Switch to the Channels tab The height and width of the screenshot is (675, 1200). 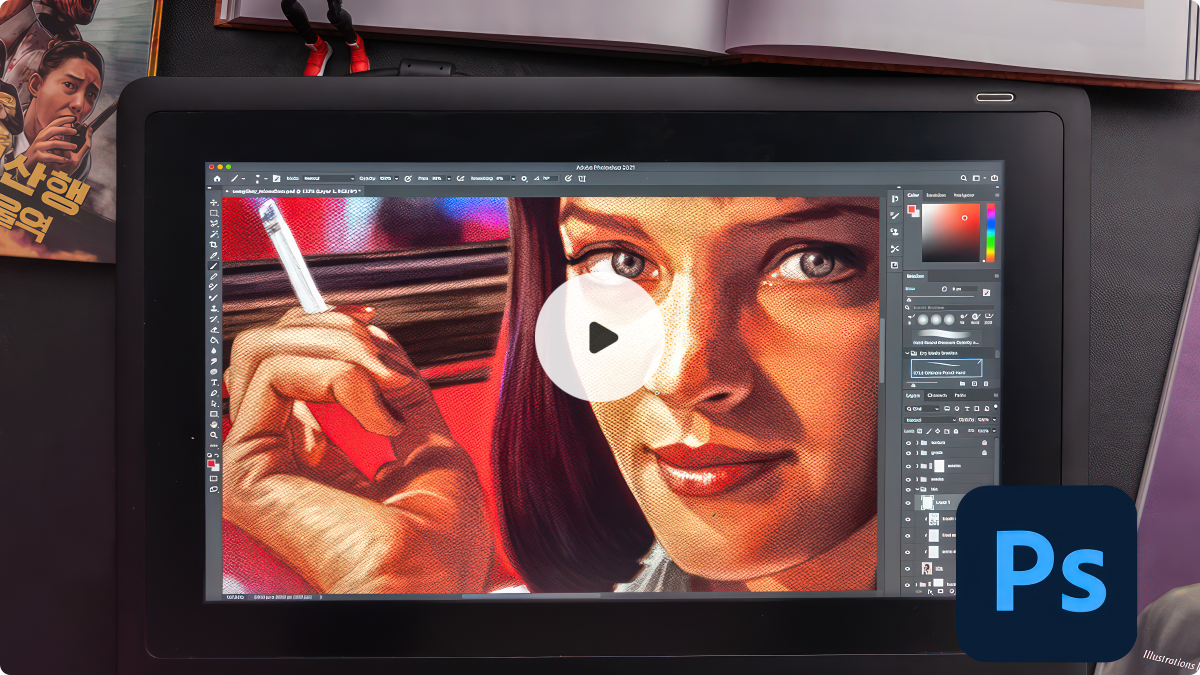click(937, 395)
